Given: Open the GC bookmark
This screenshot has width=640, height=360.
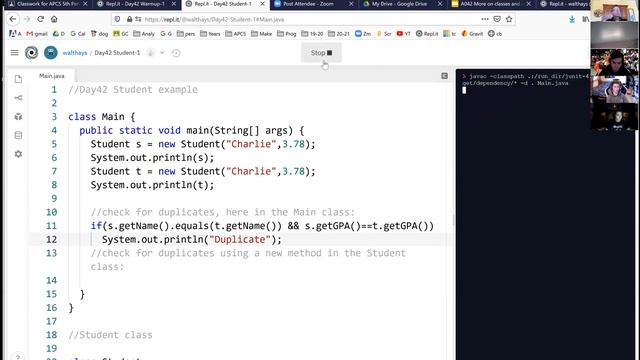Looking at the screenshot, I should pyautogui.click(x=121, y=34).
